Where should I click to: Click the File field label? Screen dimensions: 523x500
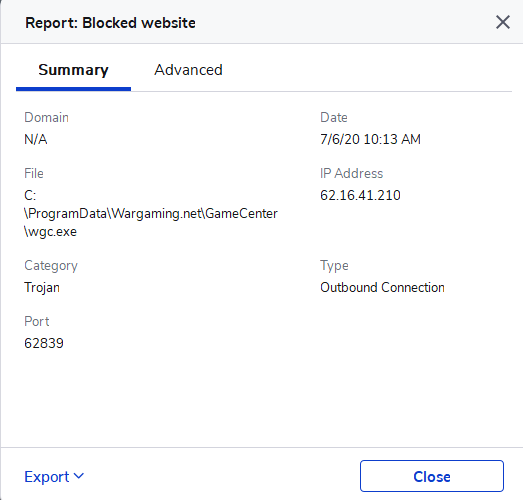[x=34, y=173]
